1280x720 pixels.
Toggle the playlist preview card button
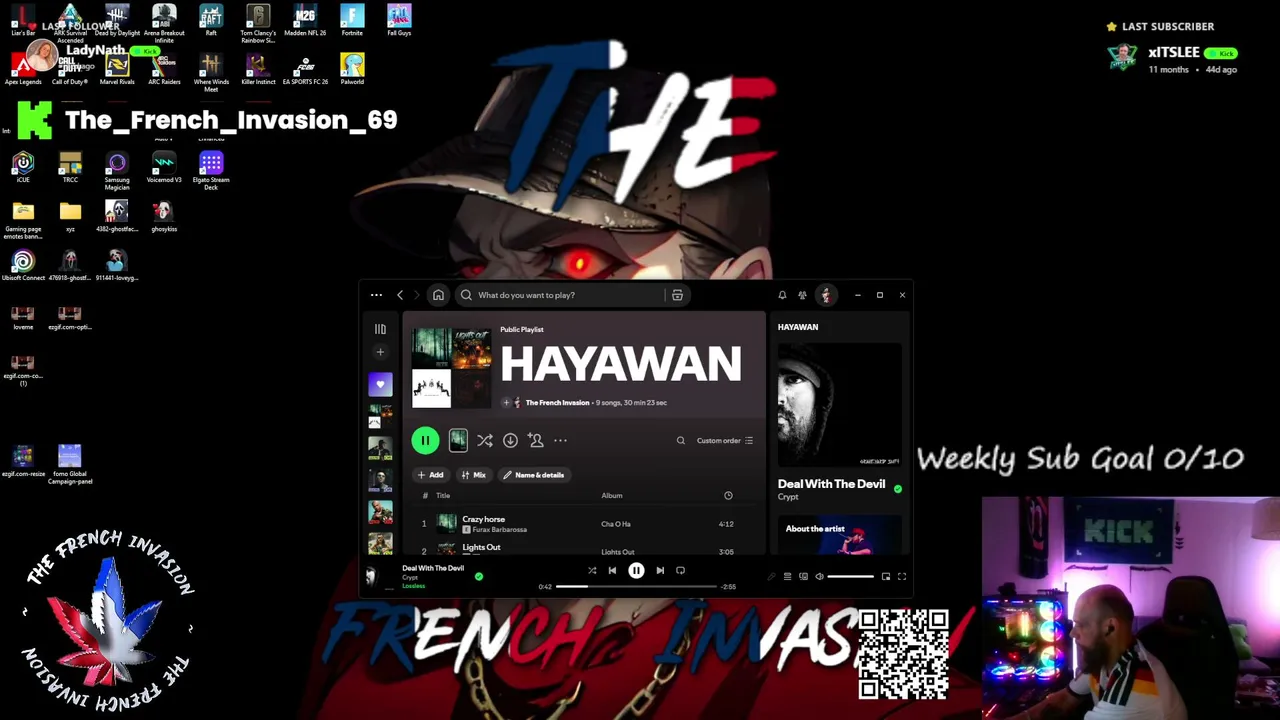458,440
